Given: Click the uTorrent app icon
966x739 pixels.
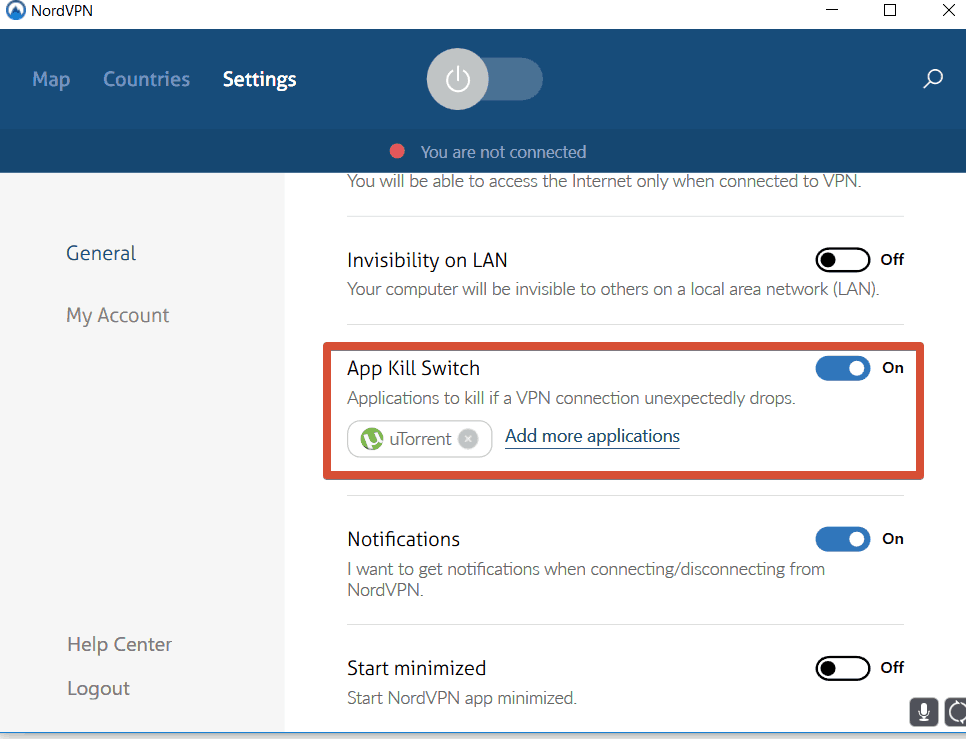Looking at the screenshot, I should pyautogui.click(x=371, y=438).
